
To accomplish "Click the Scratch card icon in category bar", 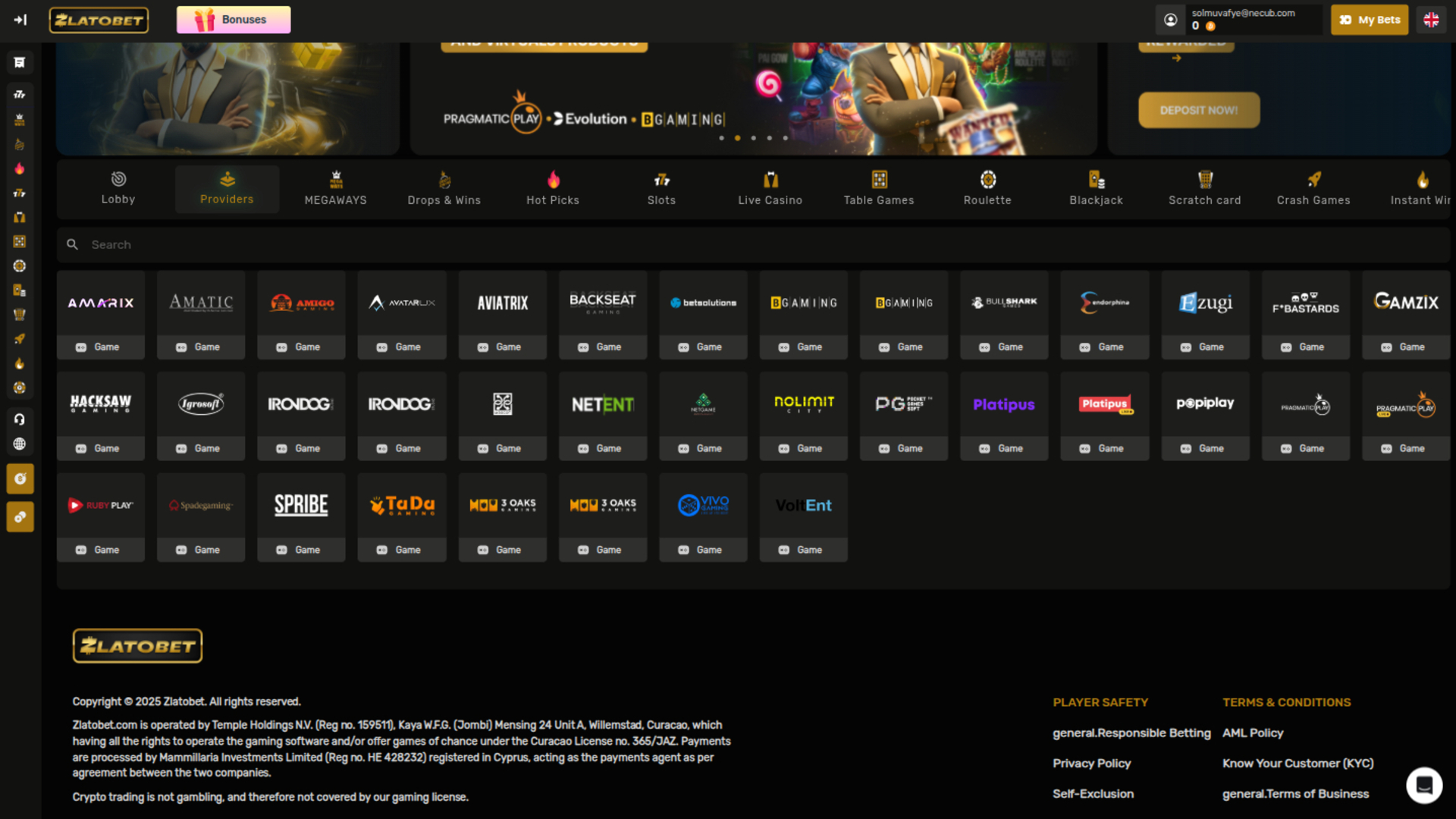I will coord(1204,180).
